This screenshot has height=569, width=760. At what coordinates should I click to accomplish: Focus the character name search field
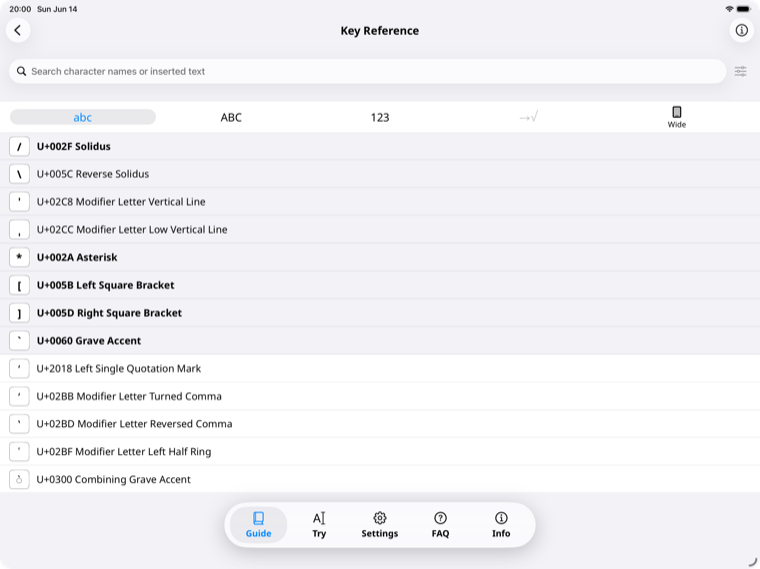(367, 72)
